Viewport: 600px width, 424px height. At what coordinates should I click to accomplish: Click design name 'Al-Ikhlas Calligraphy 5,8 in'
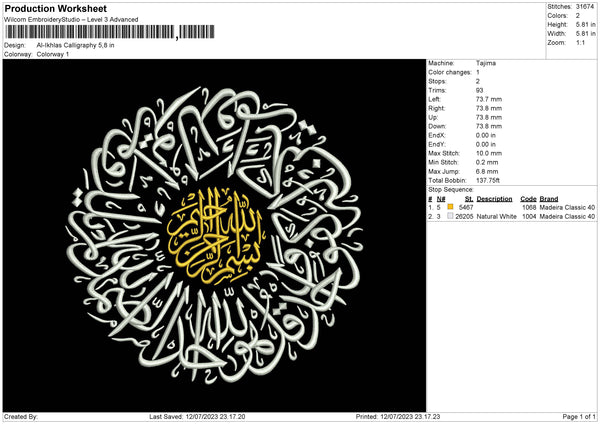(75, 45)
